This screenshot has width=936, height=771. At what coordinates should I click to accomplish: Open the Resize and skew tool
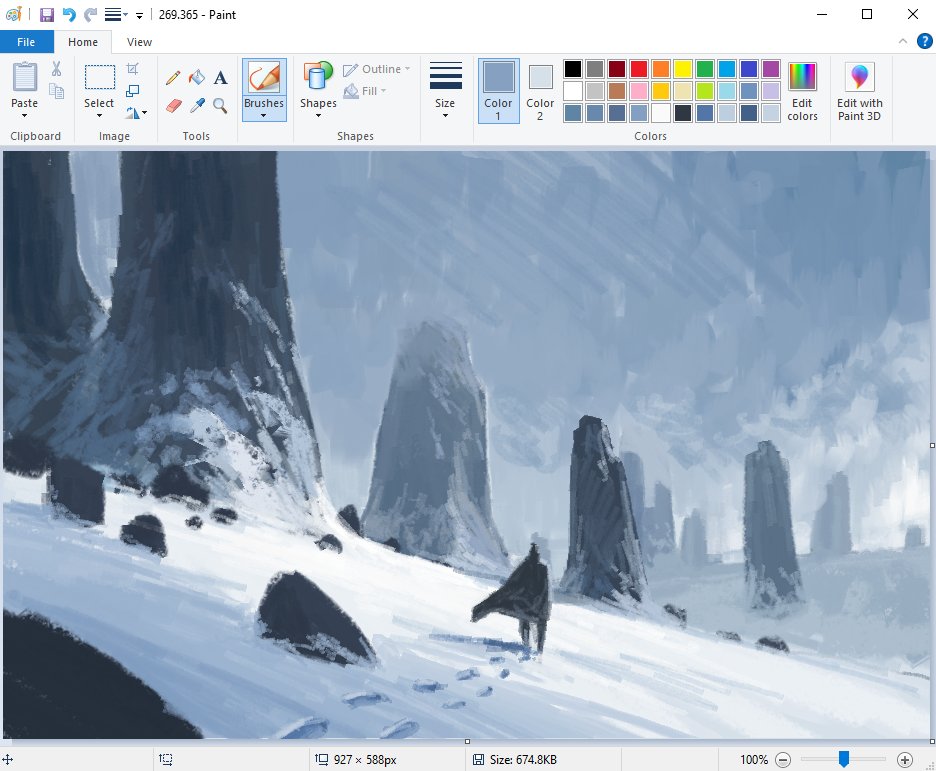[x=133, y=91]
